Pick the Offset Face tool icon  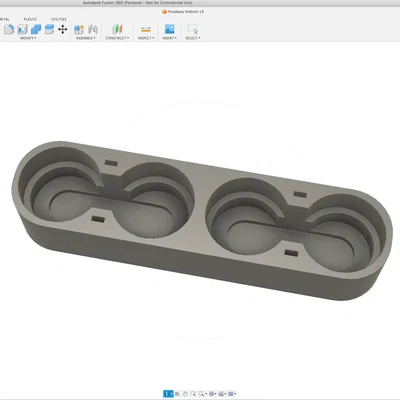49,29
